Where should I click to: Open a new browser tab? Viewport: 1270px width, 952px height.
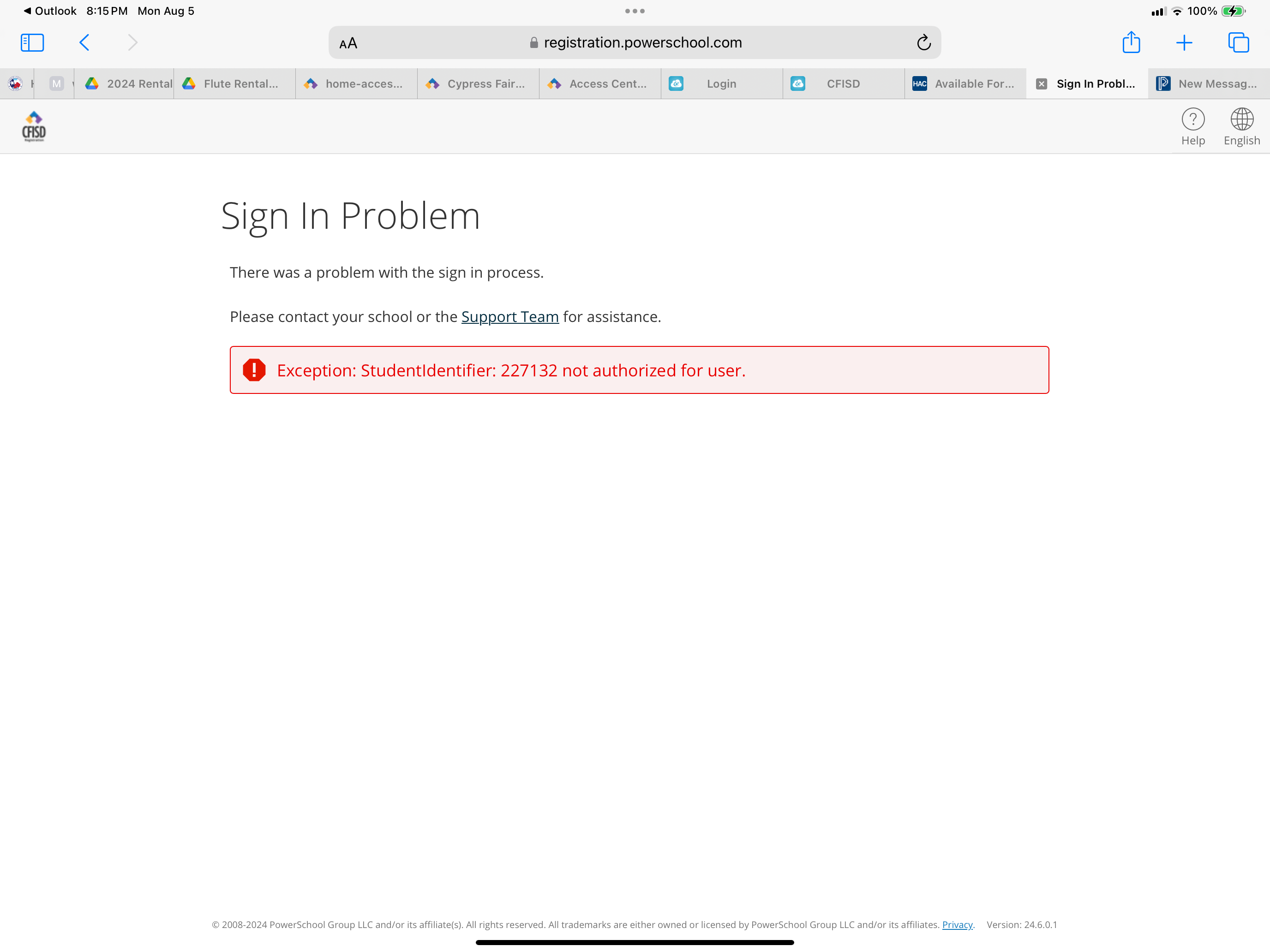click(x=1185, y=42)
